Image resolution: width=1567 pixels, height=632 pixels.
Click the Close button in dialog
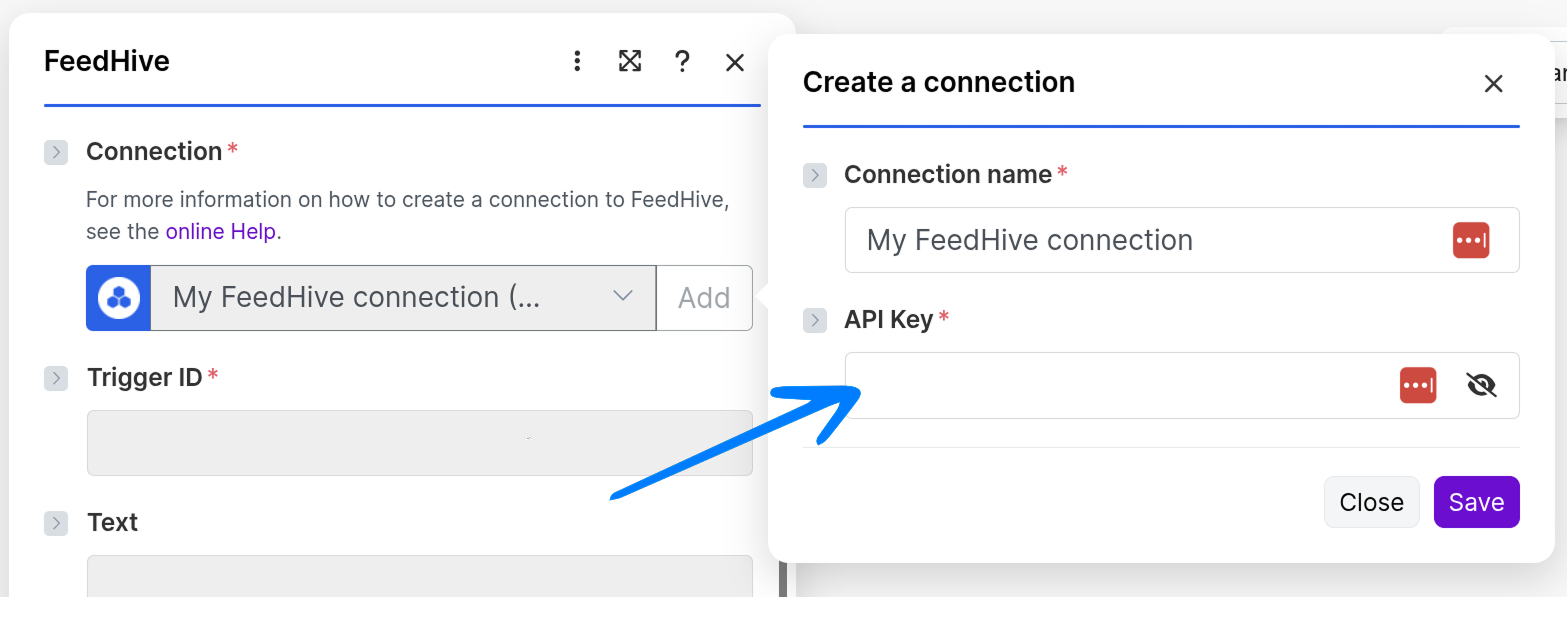[x=1371, y=502]
